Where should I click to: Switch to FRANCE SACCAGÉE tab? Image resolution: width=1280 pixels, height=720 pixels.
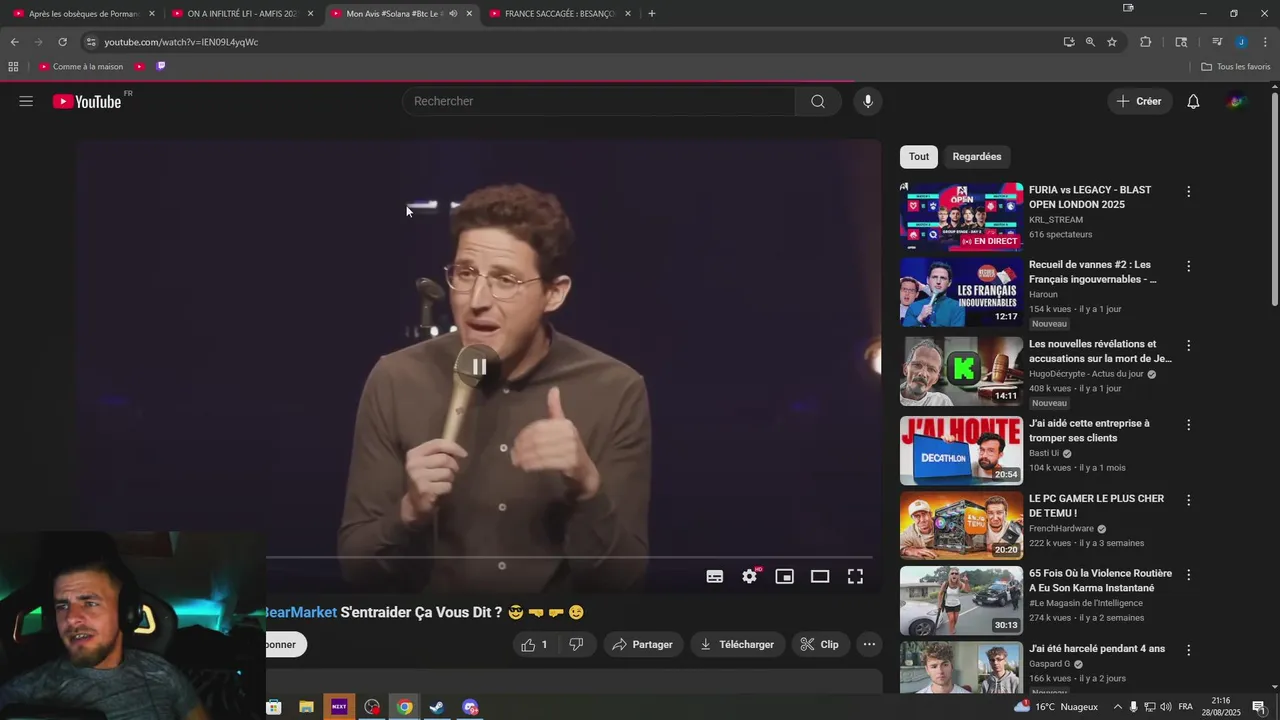pos(559,14)
